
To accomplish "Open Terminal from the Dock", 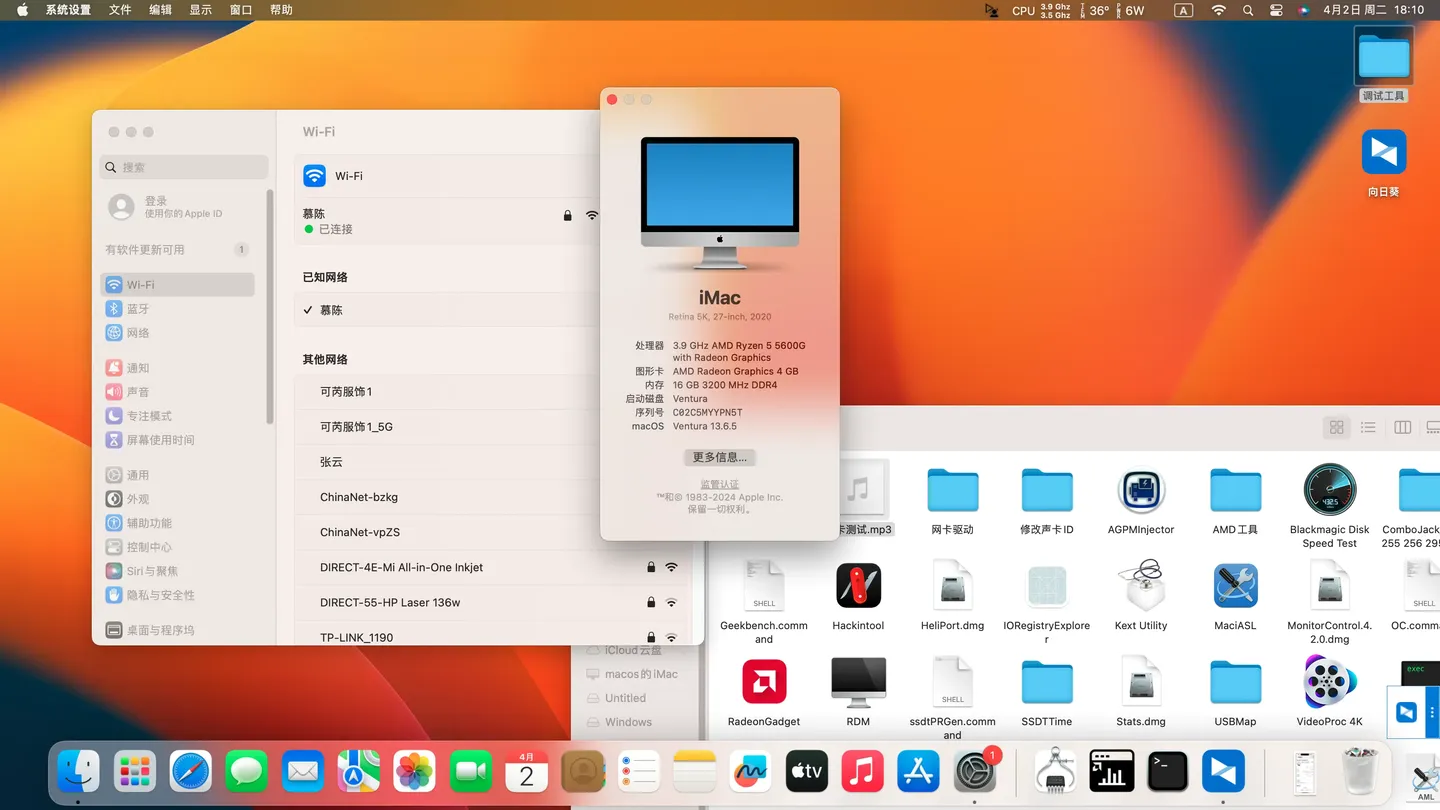I will (x=1167, y=770).
